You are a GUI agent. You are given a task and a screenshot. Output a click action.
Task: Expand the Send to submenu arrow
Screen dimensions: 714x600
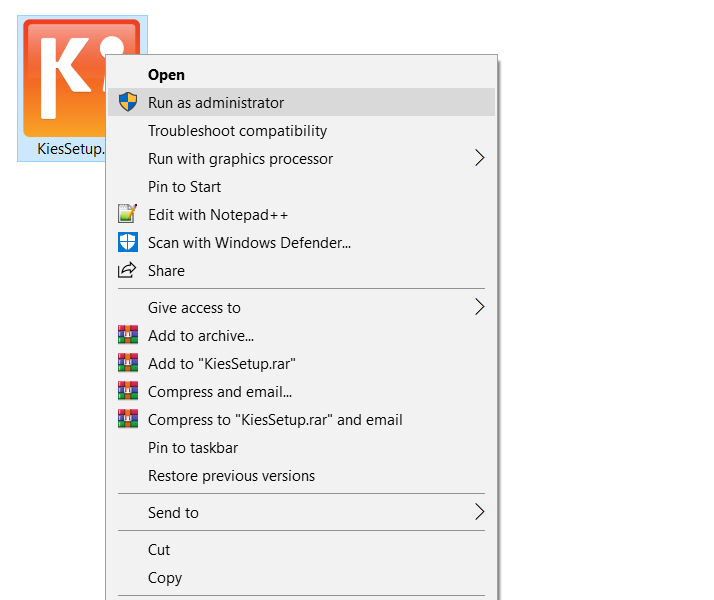(479, 512)
